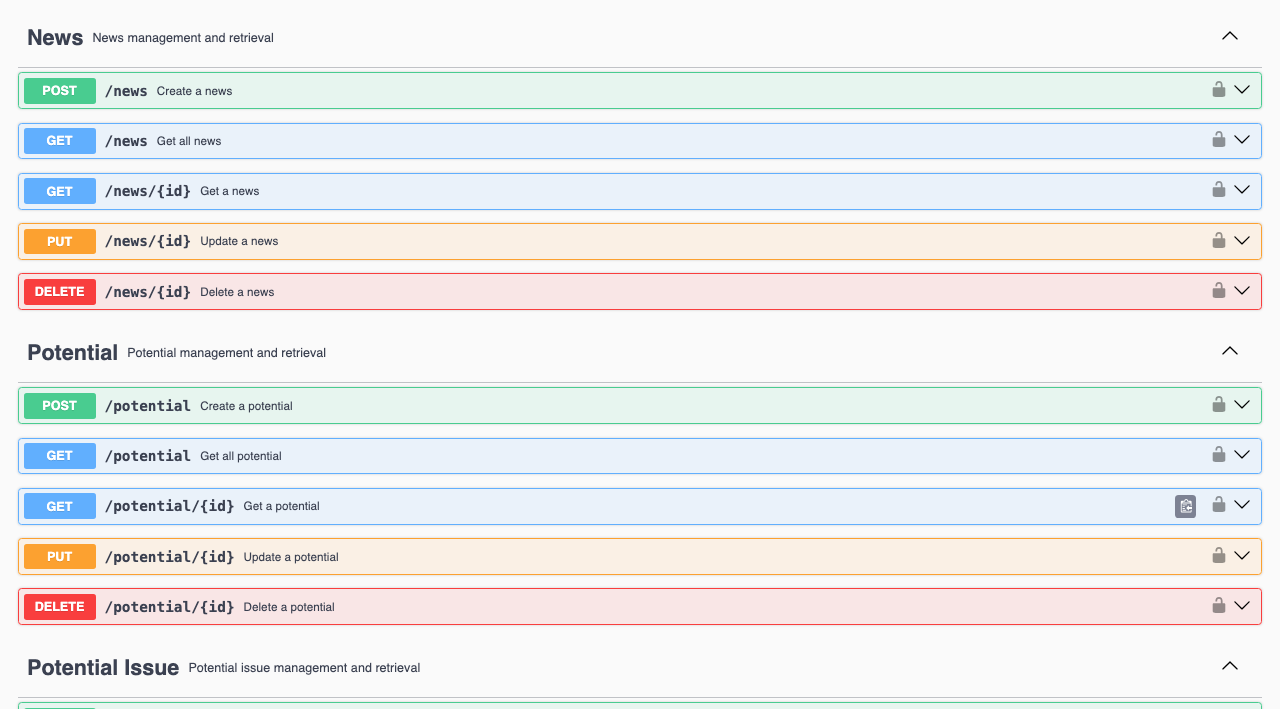1280x709 pixels.
Task: Collapse the Potential section
Action: tap(1230, 351)
